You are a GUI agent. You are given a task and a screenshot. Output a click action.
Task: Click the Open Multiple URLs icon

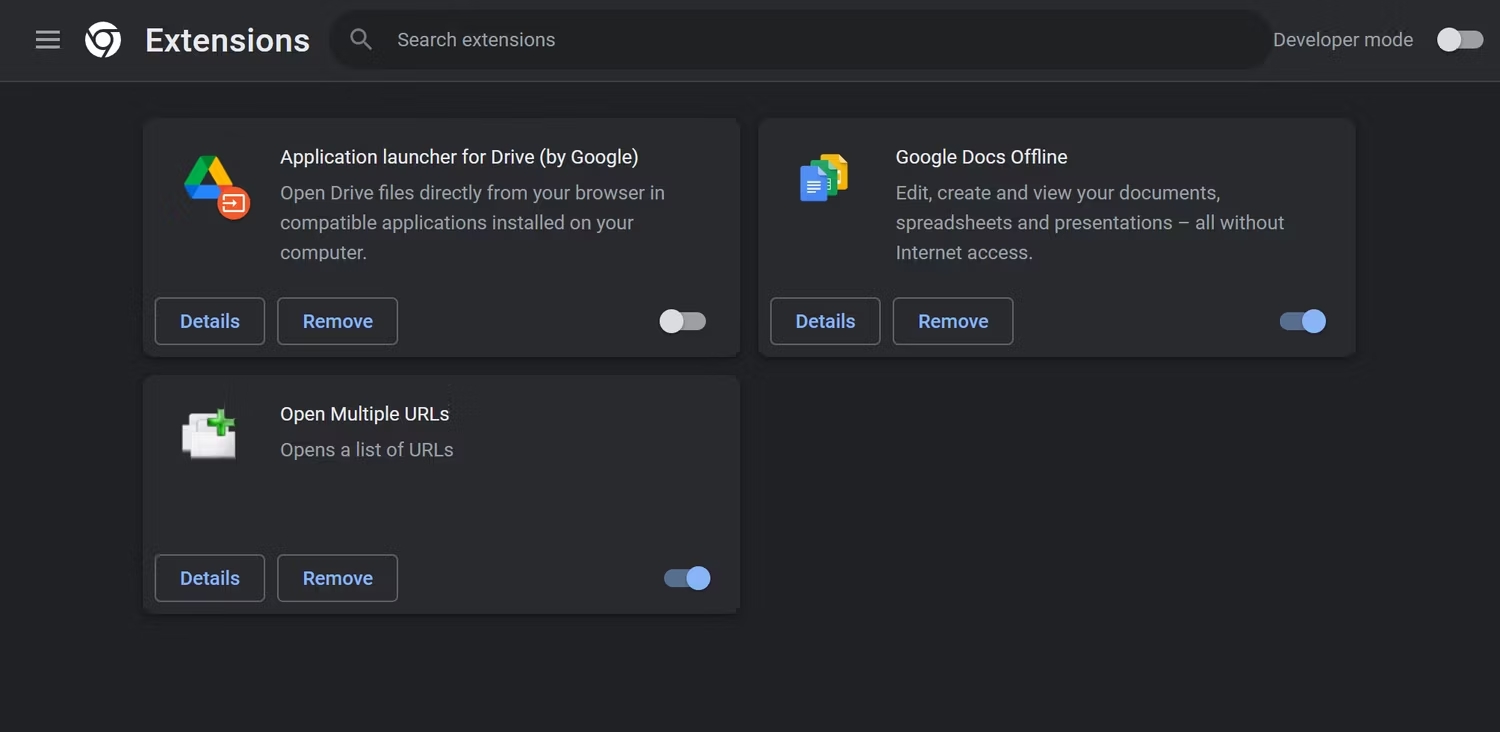[209, 435]
